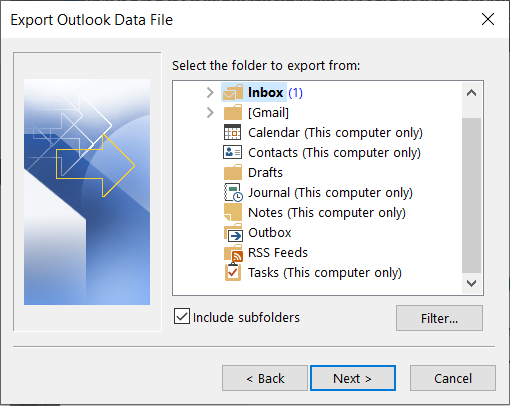Select the Drafts folder label
Image resolution: width=510 pixels, height=406 pixels.
[x=265, y=172]
